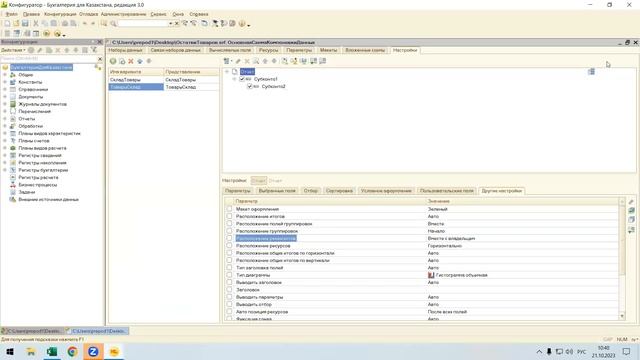Switch to the Сортировка tab
The width and height of the screenshot is (640, 360).
pos(339,191)
